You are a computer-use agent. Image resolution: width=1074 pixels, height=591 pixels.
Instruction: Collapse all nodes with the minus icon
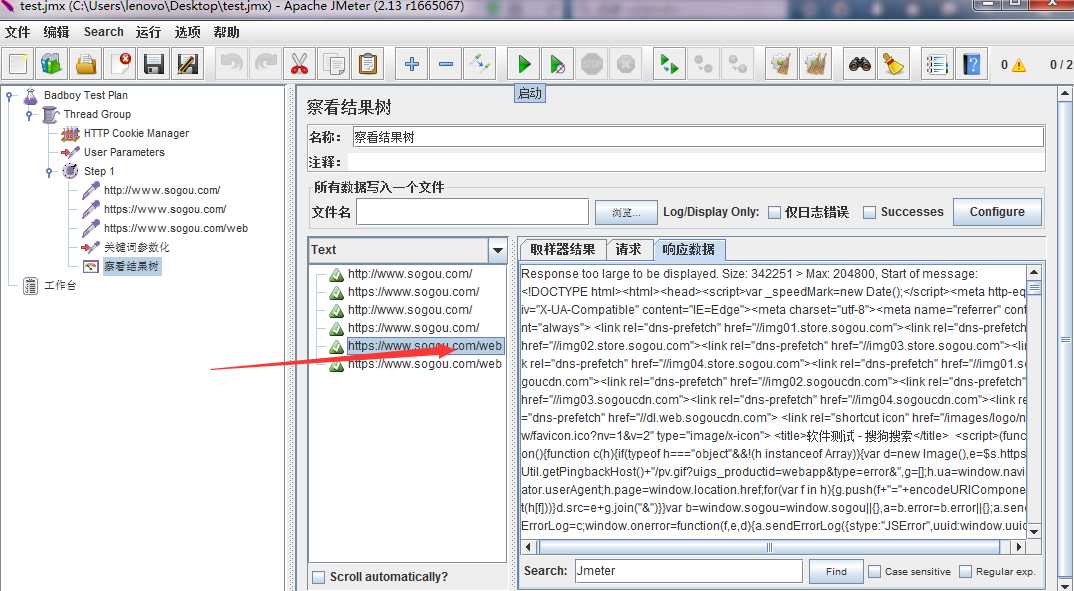pyautogui.click(x=445, y=64)
